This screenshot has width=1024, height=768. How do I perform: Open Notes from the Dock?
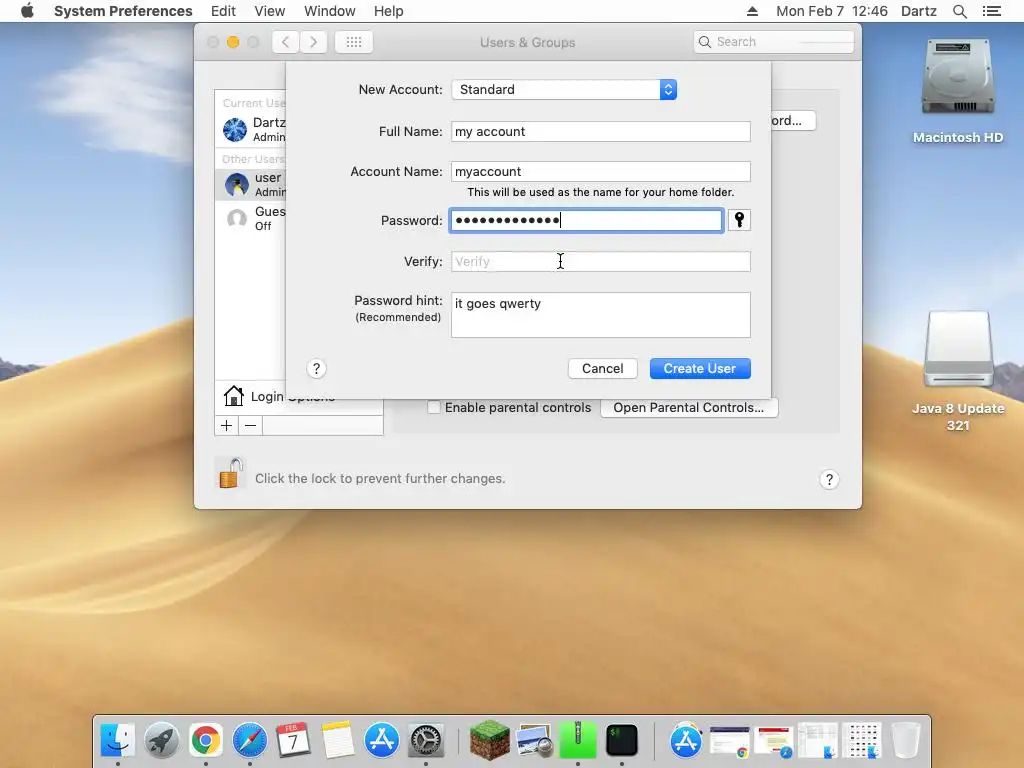(338, 740)
